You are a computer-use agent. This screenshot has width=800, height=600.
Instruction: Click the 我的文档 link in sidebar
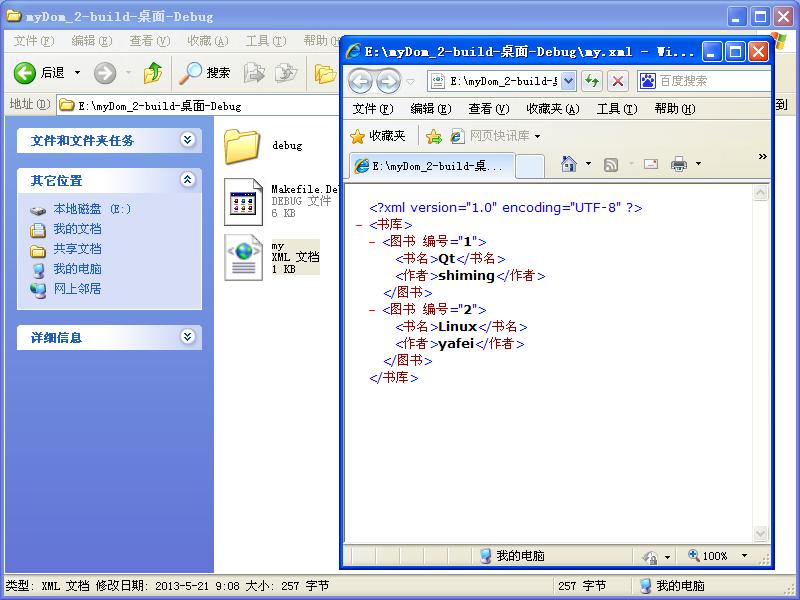77,229
